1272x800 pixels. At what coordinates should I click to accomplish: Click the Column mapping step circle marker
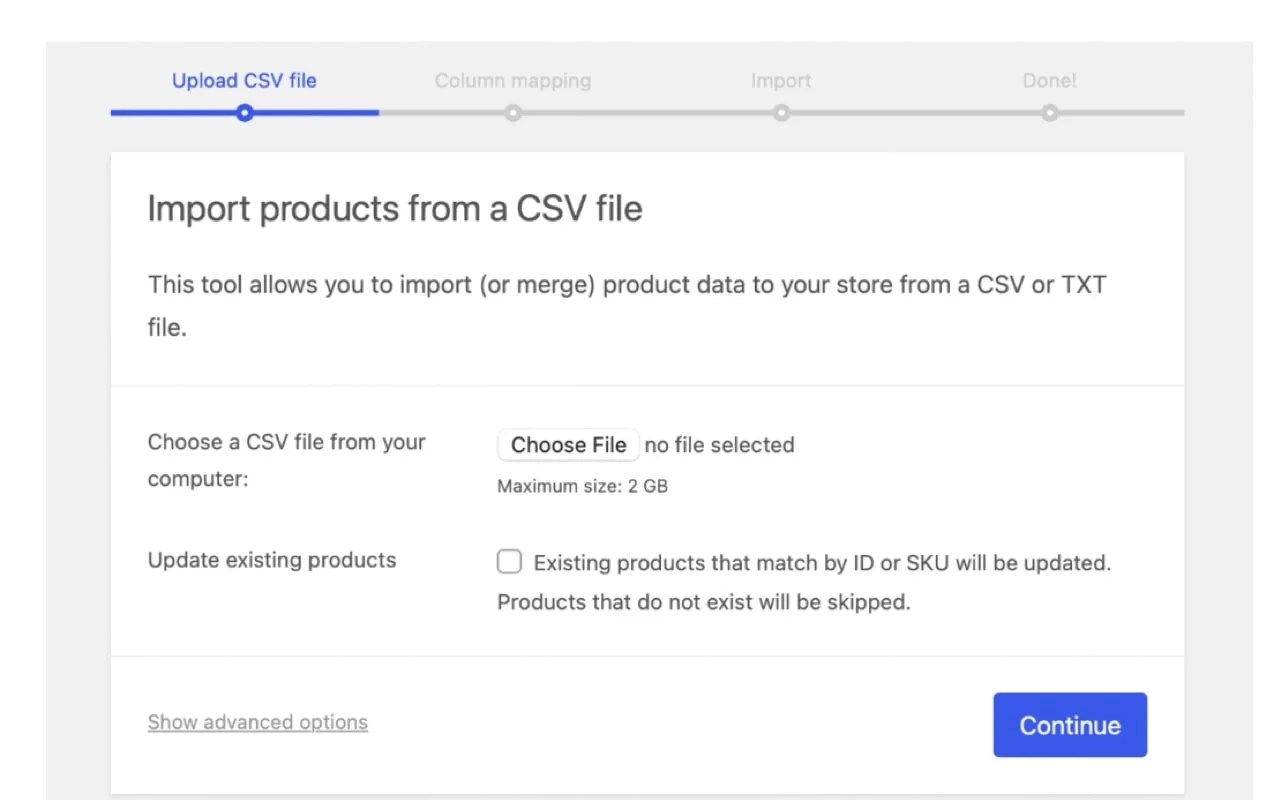click(x=512, y=113)
